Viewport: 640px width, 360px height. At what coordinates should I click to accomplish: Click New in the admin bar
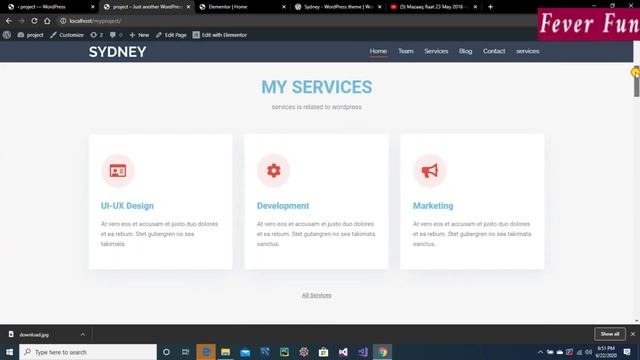click(x=139, y=35)
